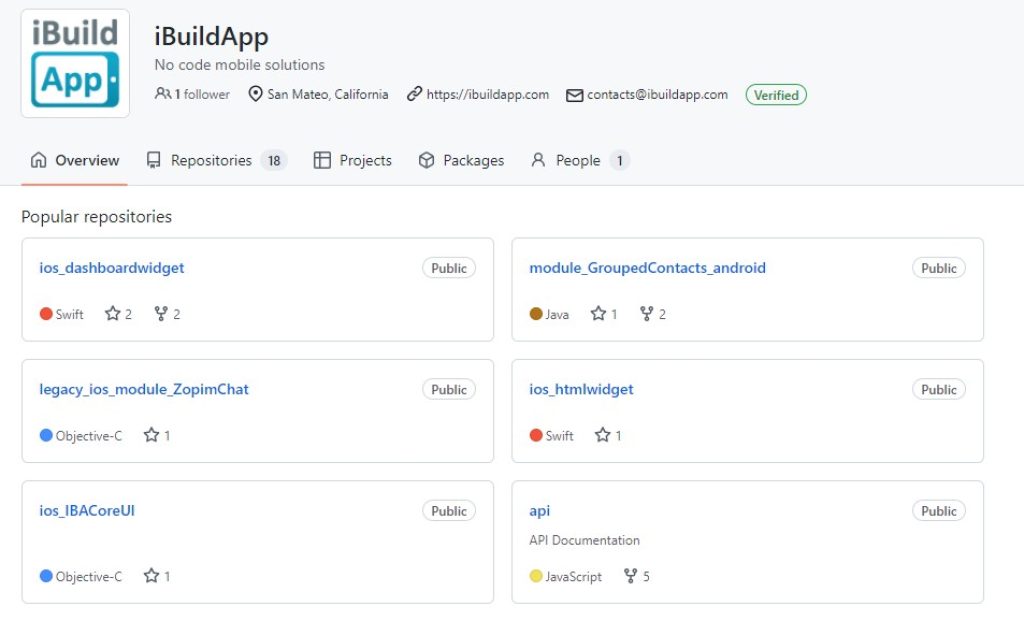This screenshot has height=621, width=1024.
Task: Open the ios_dashboardwidget repository
Action: pyautogui.click(x=112, y=267)
